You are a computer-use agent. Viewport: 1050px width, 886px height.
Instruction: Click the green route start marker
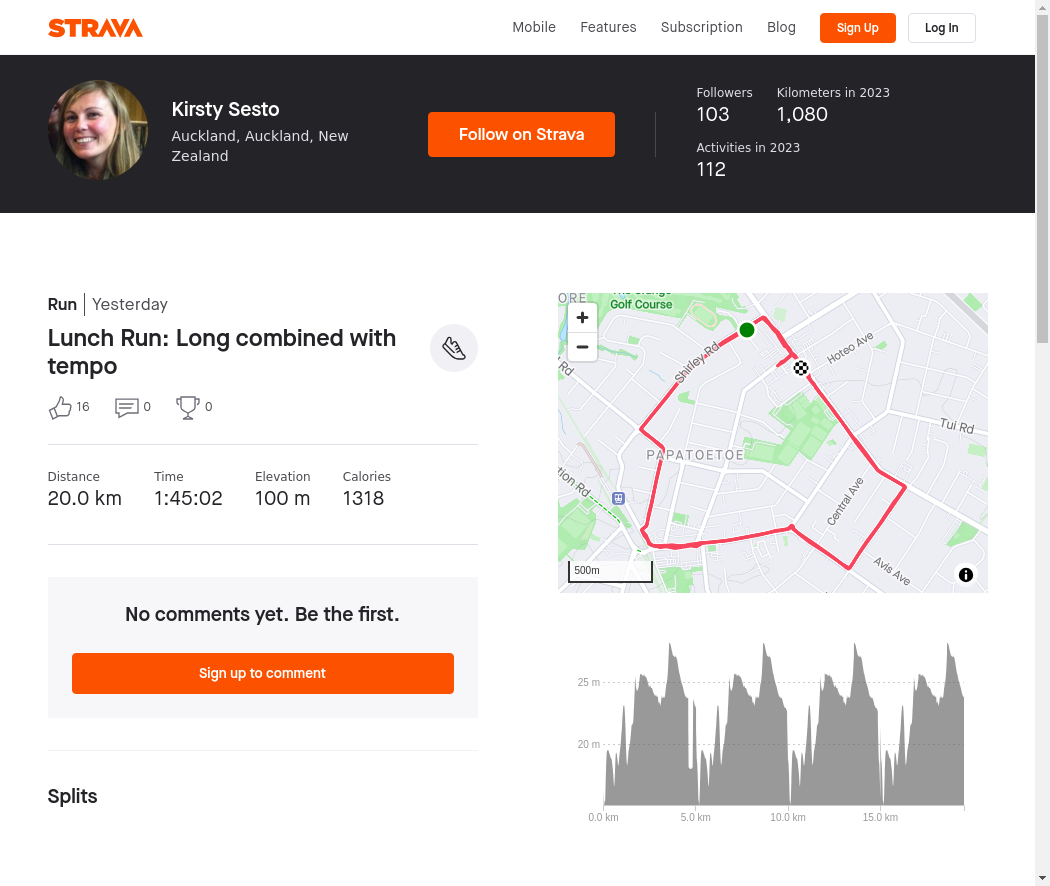point(747,330)
